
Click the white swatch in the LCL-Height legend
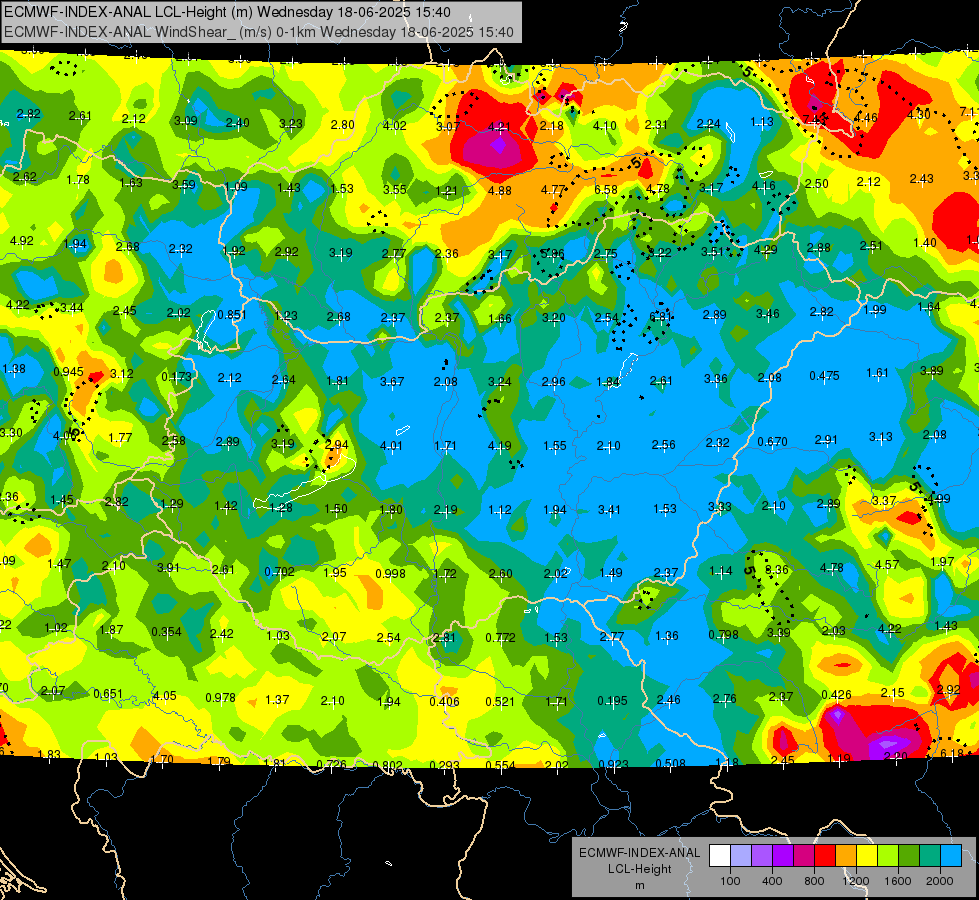(x=720, y=855)
